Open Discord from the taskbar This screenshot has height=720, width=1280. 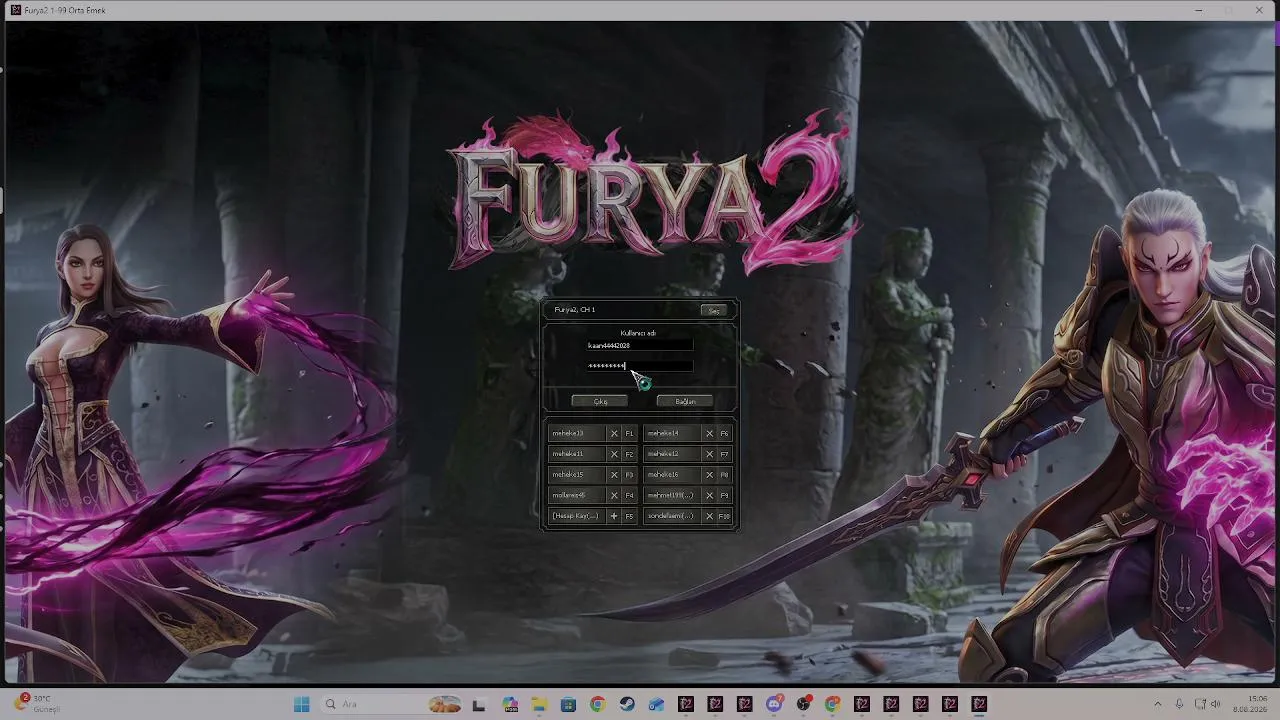[774, 704]
